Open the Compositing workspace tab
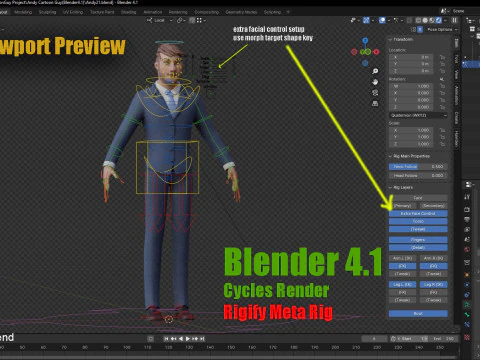 point(207,12)
